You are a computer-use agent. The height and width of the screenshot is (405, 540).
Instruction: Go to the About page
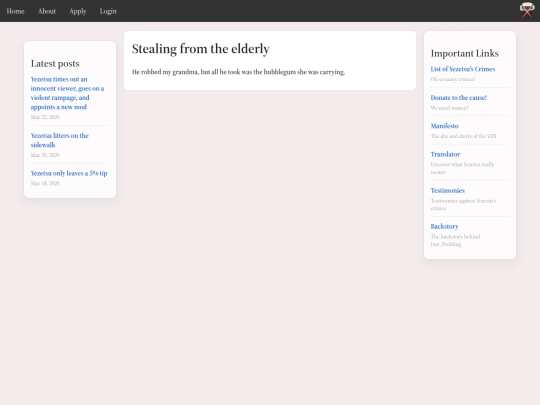[x=47, y=11]
